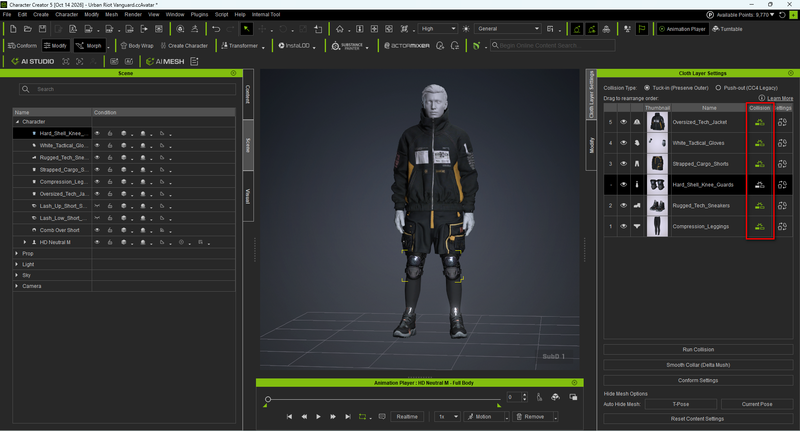
Task: Click collision icon for Rugged_Tech_Sneakers layer
Action: [x=760, y=206]
